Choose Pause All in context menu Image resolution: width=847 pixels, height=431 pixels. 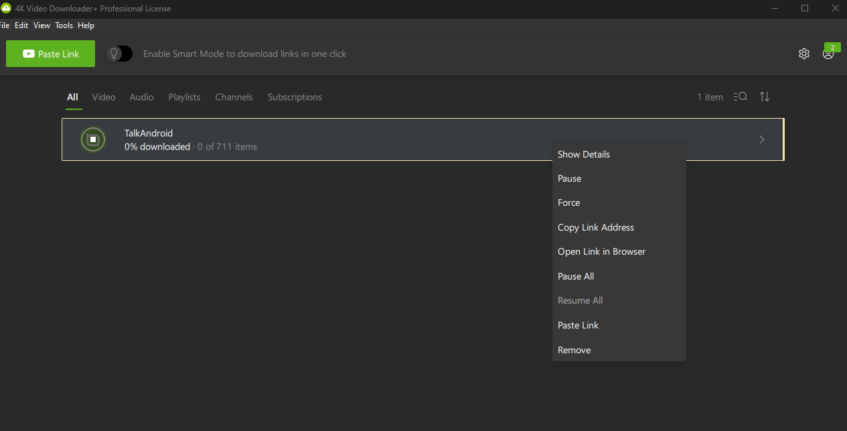(x=619, y=276)
